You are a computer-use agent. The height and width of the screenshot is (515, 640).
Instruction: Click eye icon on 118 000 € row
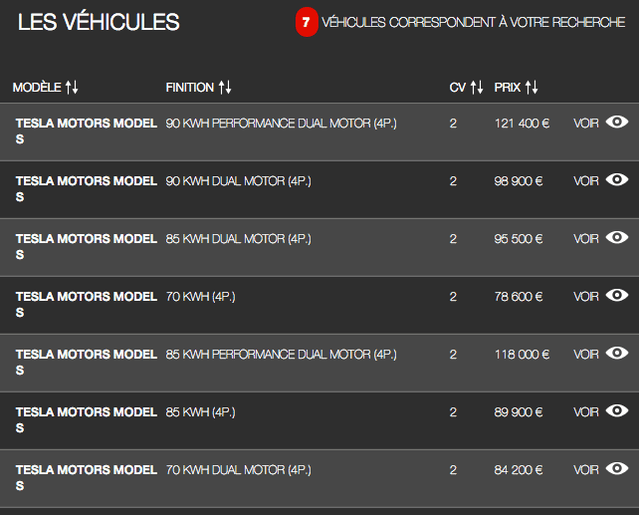(x=617, y=353)
